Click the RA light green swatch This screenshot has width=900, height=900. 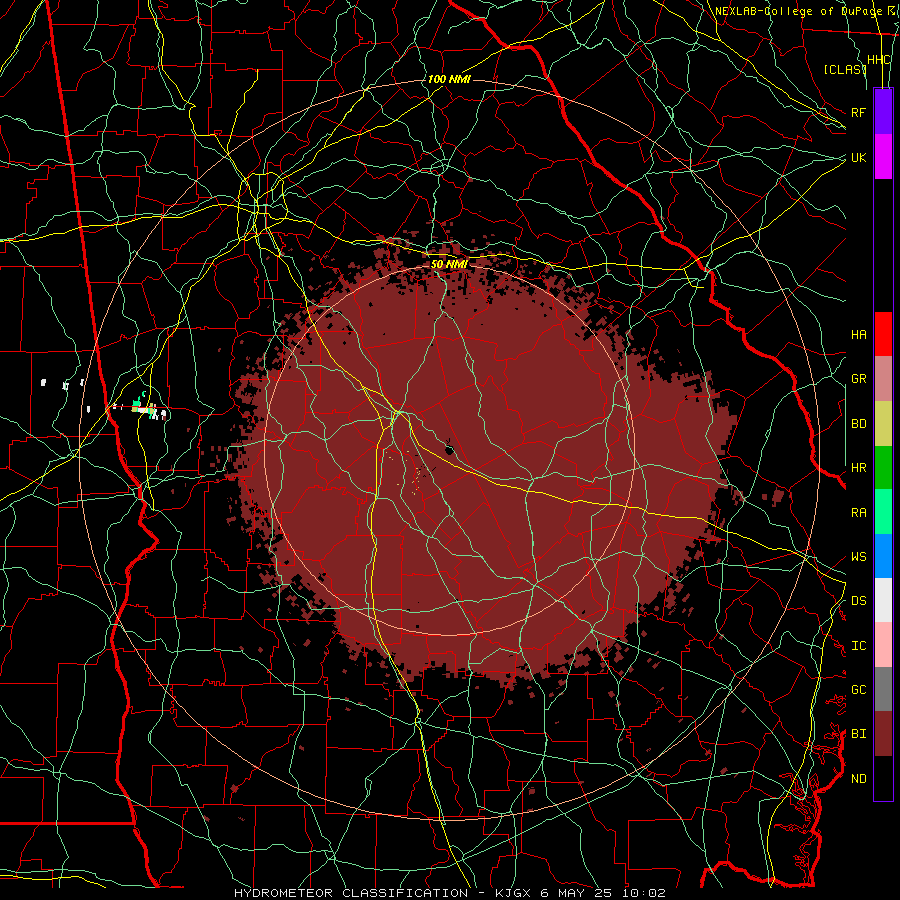pyautogui.click(x=883, y=512)
